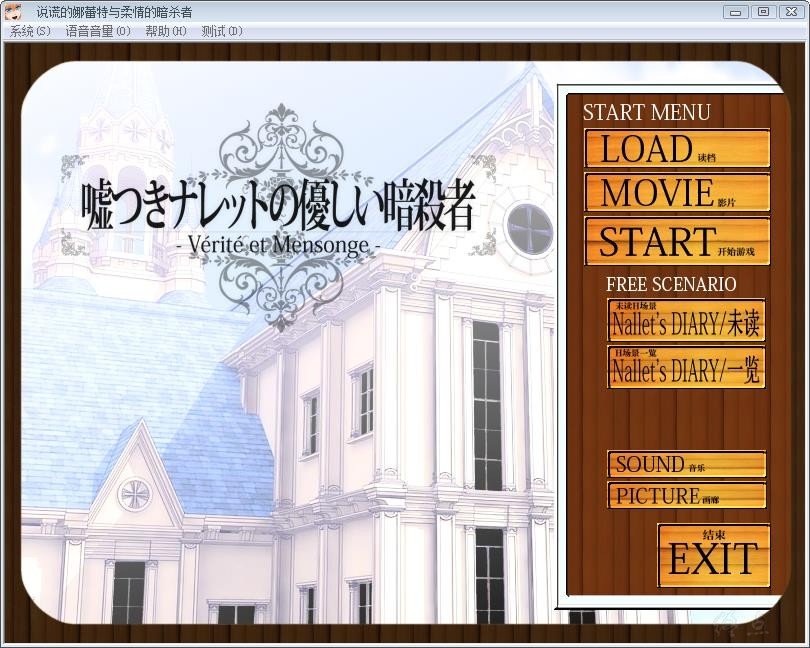
Task: Close the game window
Action: coord(789,11)
